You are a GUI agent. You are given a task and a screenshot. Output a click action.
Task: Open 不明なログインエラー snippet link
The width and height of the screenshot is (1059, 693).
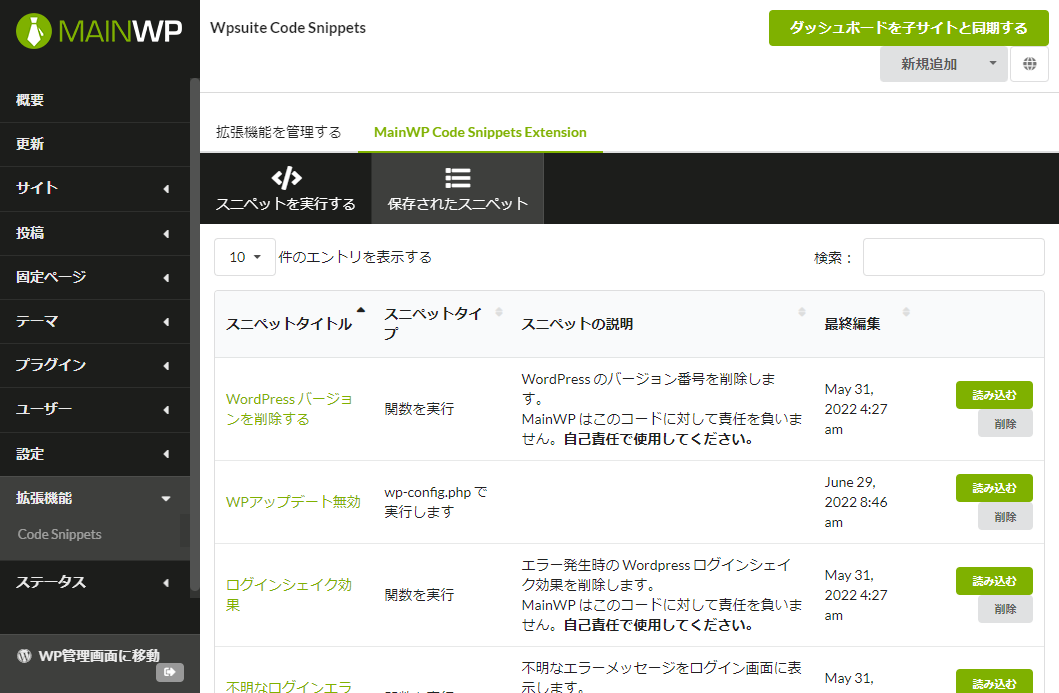pos(289,686)
